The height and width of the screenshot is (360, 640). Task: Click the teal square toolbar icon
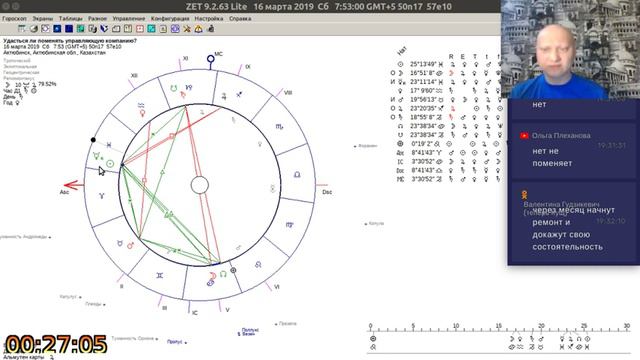pyautogui.click(x=151, y=29)
